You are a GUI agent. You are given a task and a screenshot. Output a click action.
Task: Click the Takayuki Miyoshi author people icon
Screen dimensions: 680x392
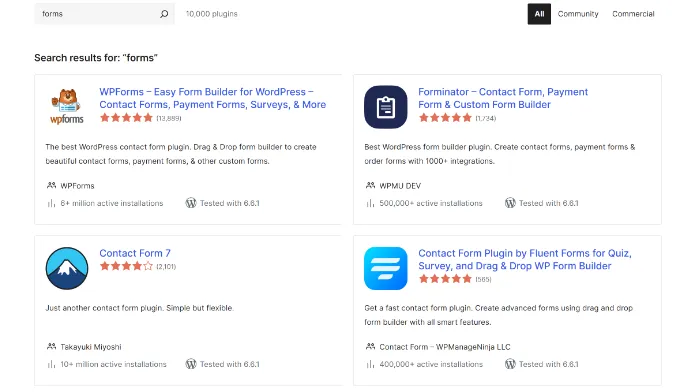[x=51, y=346]
